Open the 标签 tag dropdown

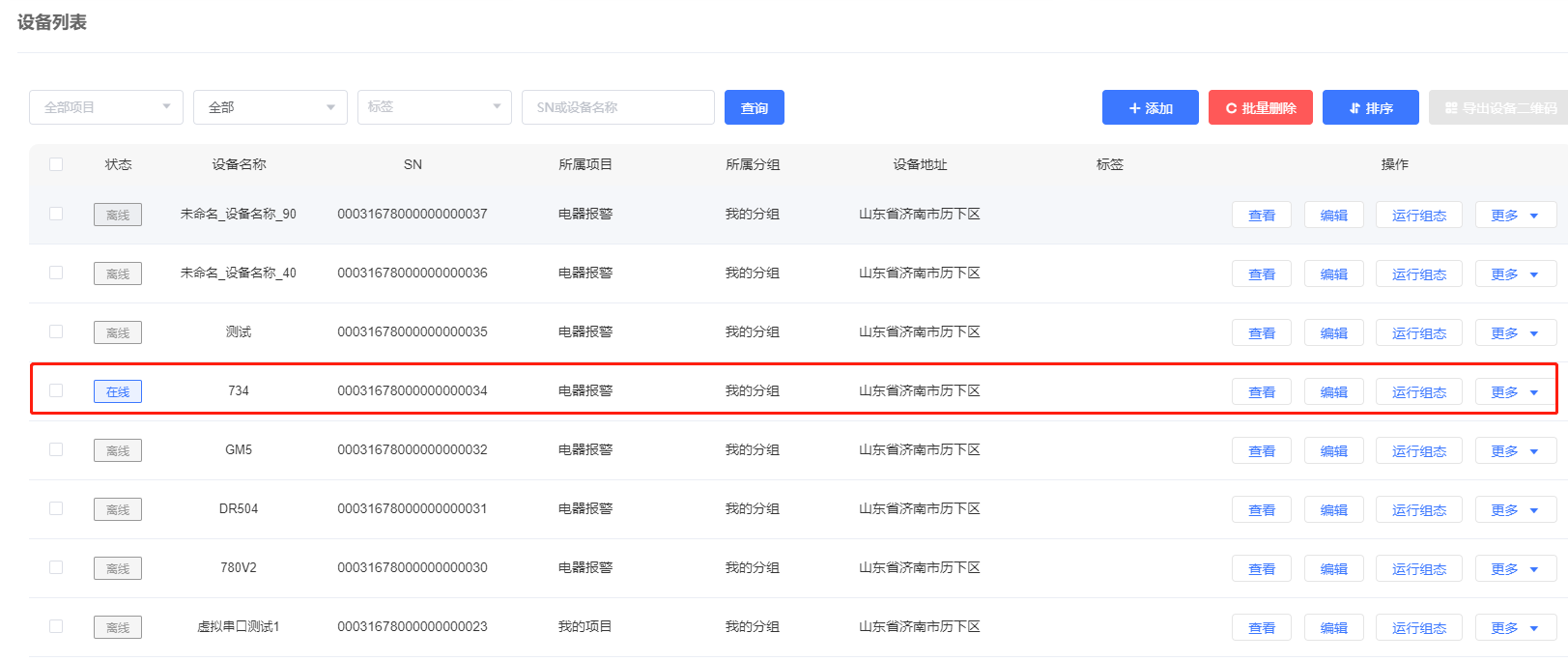(x=435, y=107)
